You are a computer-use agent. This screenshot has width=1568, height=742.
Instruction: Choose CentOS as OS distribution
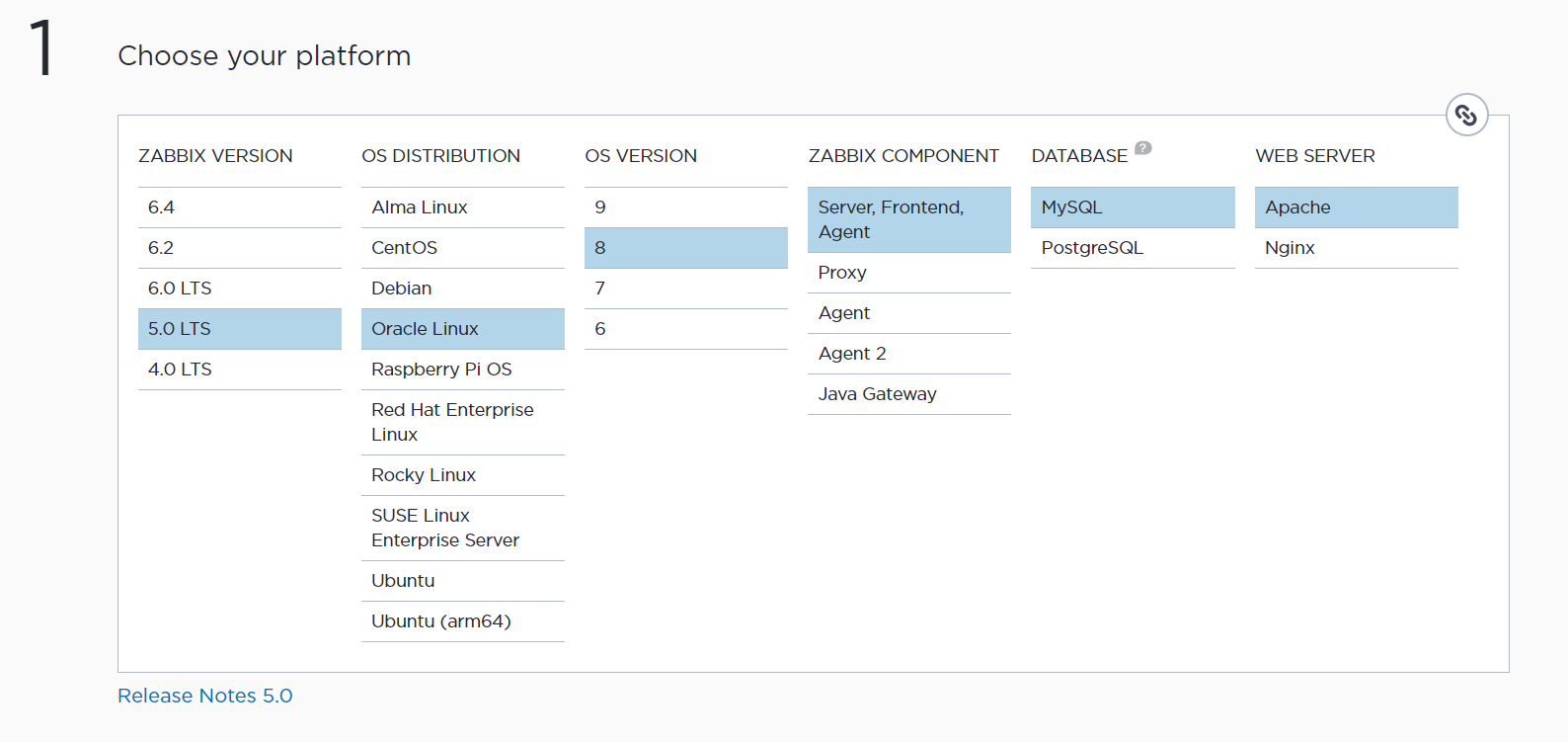pyautogui.click(x=463, y=248)
